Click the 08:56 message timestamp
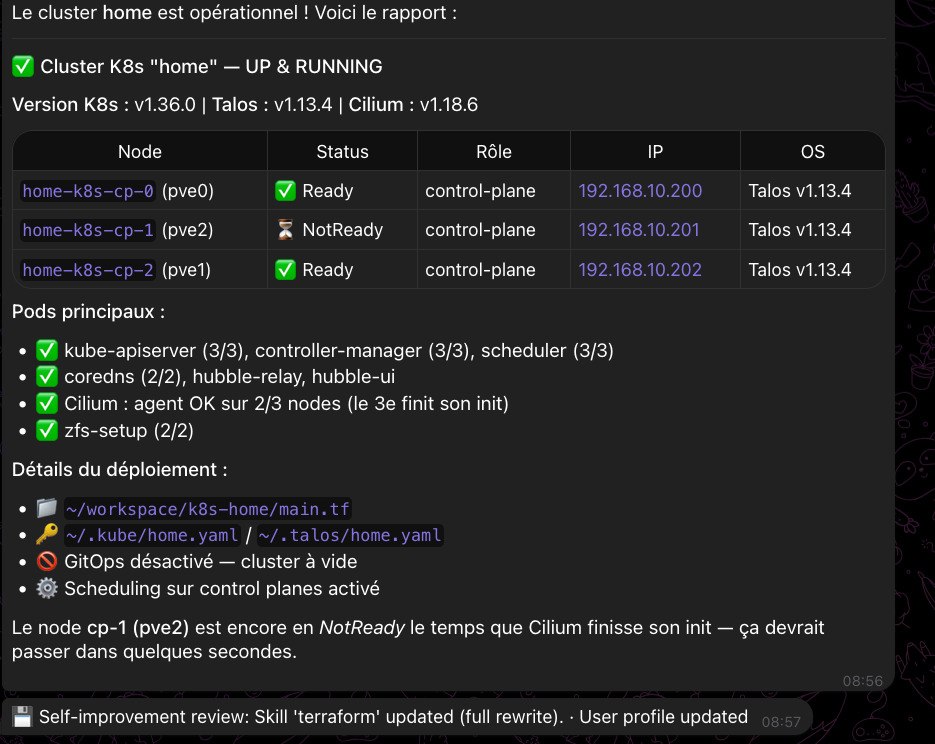Image resolution: width=935 pixels, height=744 pixels. (x=862, y=681)
